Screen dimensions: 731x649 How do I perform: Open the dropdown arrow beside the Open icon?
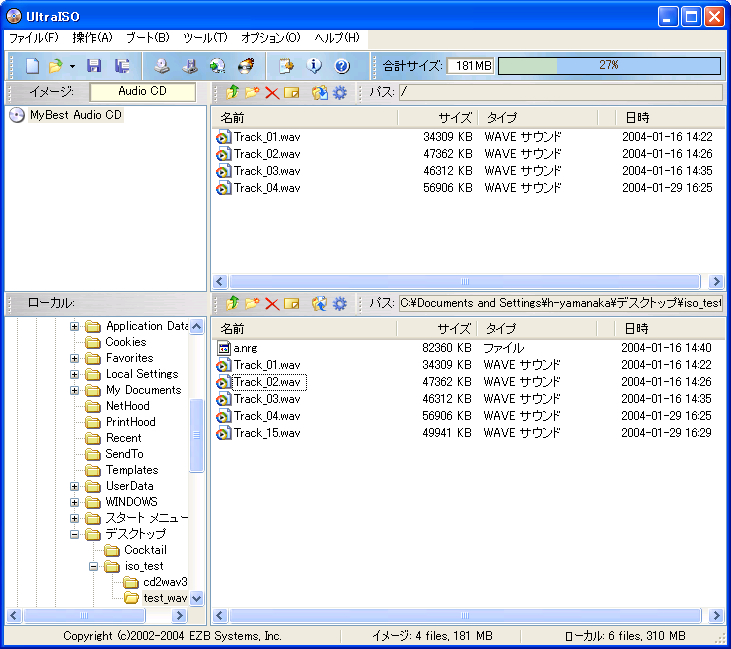click(72, 66)
